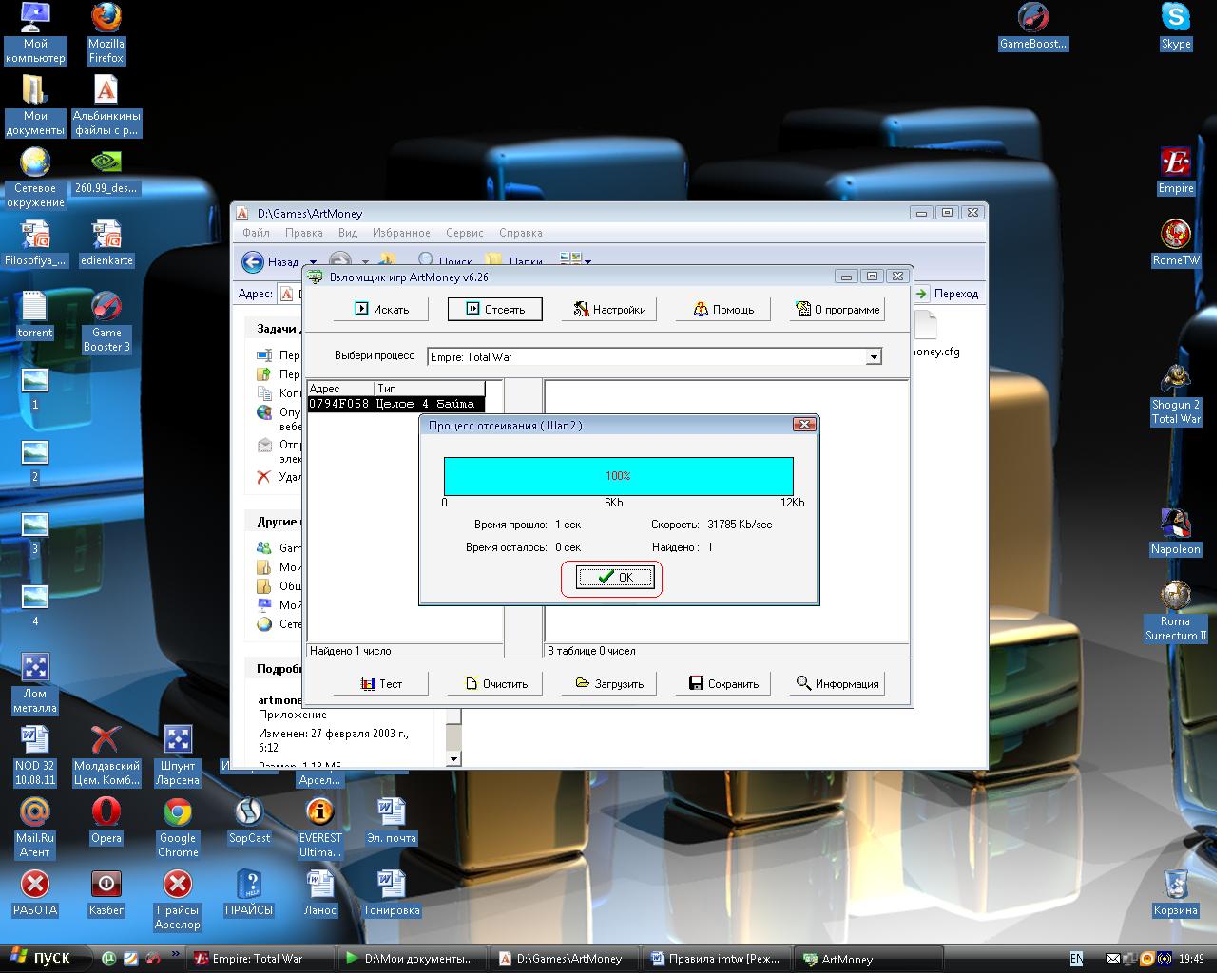Click the Сохранить save button
The image size is (1232, 973).
[x=723, y=683]
